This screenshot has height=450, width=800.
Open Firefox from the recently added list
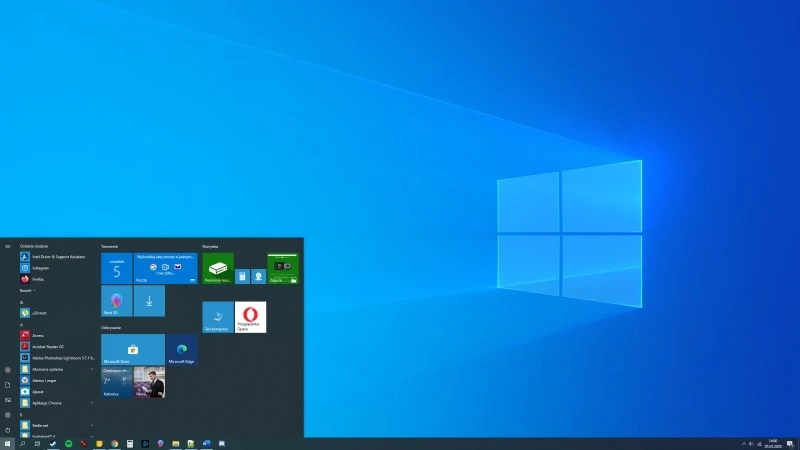57,279
